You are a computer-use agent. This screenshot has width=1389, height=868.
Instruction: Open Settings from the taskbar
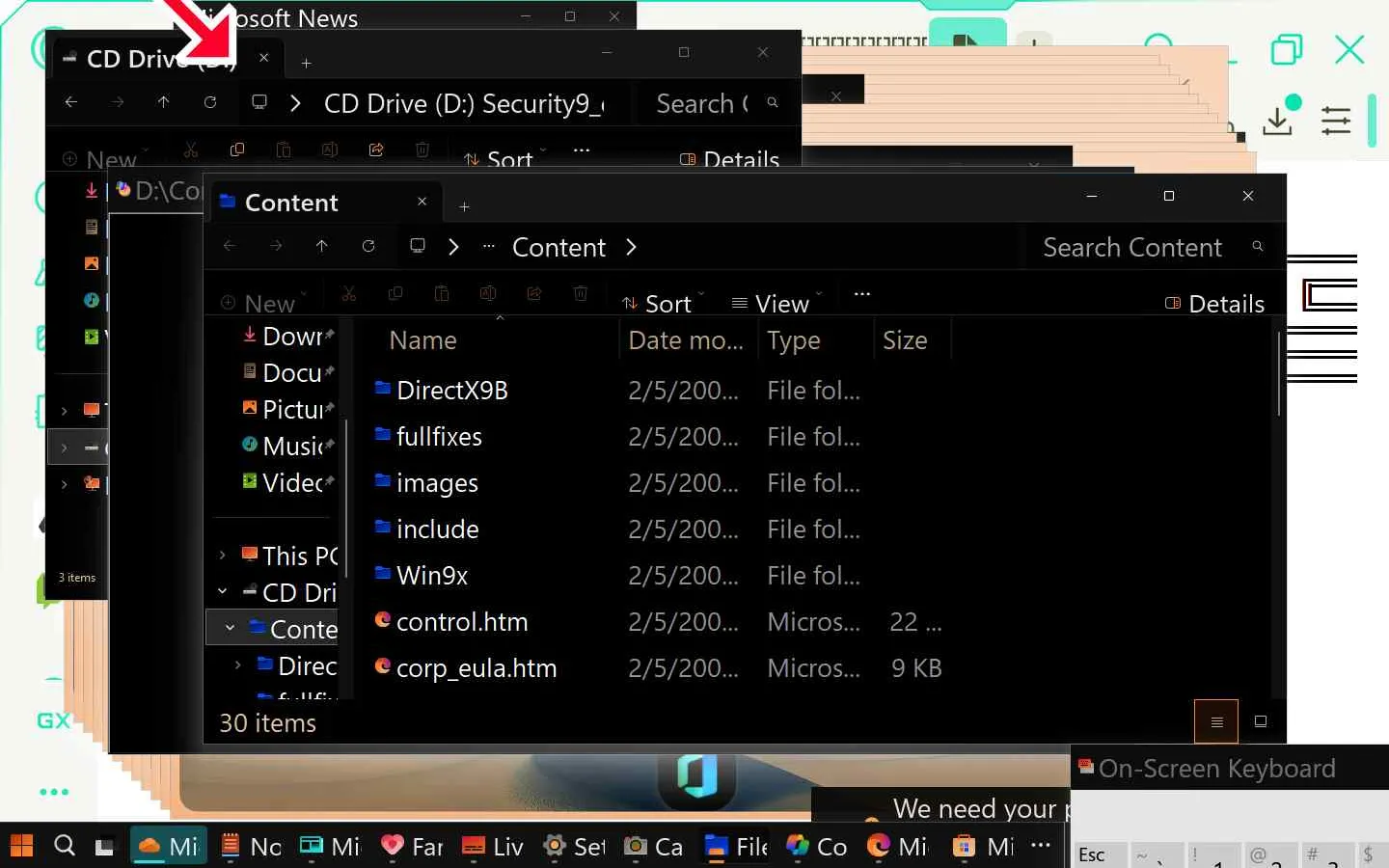(x=575, y=846)
